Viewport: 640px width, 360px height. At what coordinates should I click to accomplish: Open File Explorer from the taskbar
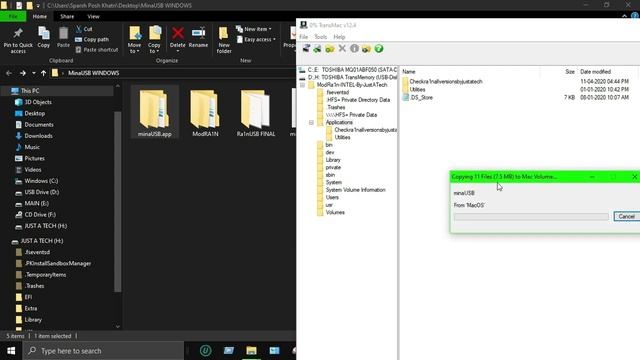251,351
